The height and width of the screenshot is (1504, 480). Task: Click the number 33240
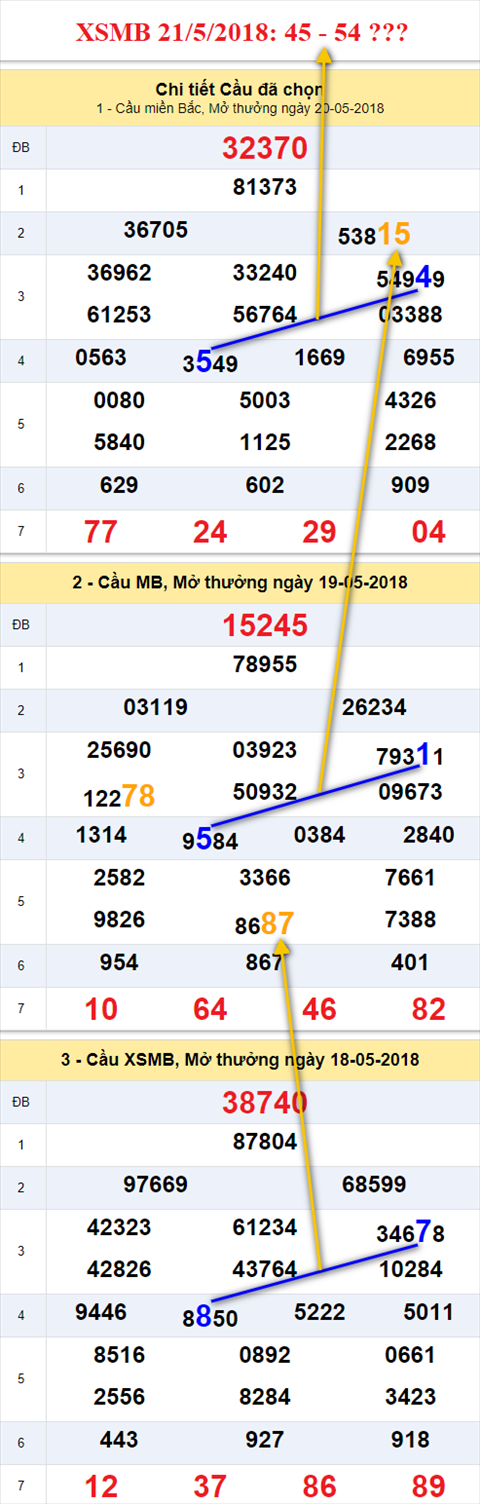pyautogui.click(x=264, y=273)
